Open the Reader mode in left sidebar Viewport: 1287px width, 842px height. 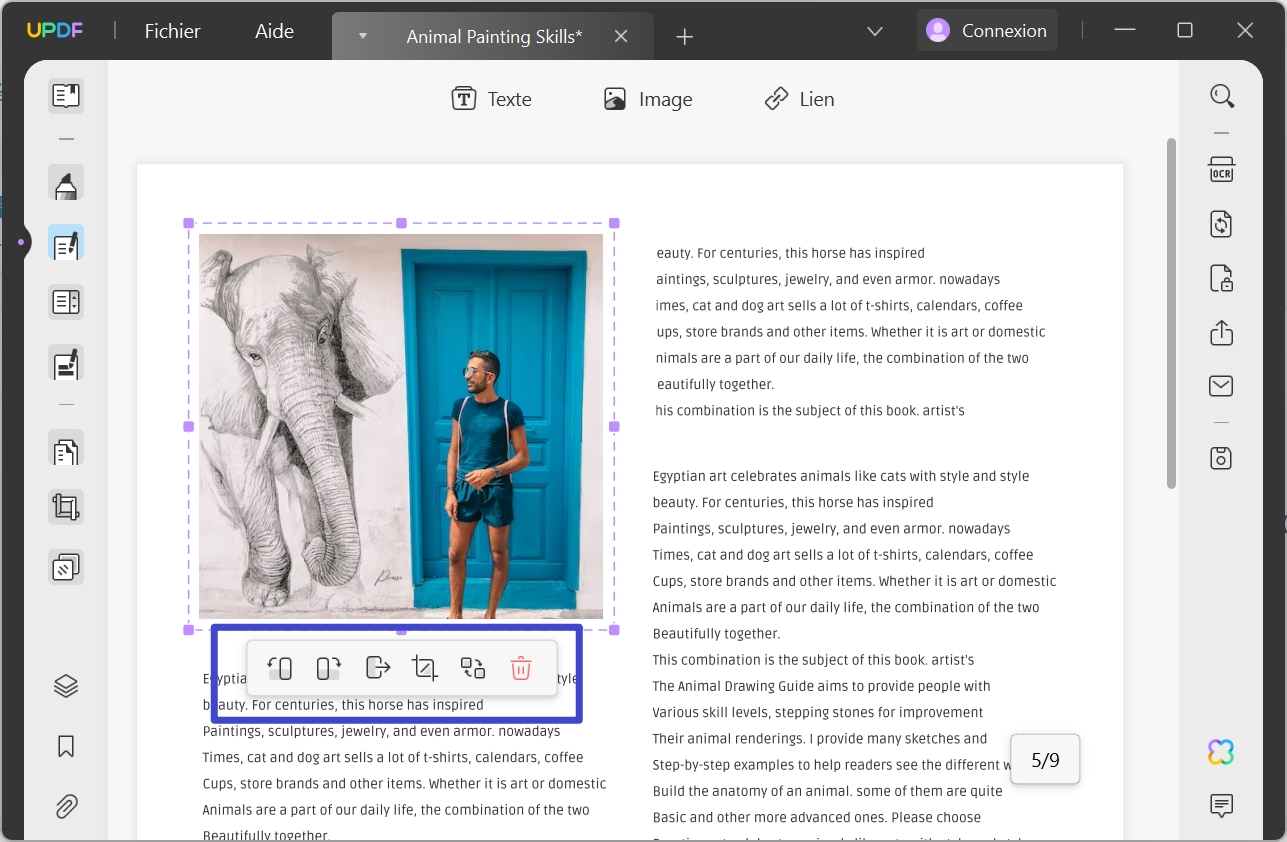66,96
